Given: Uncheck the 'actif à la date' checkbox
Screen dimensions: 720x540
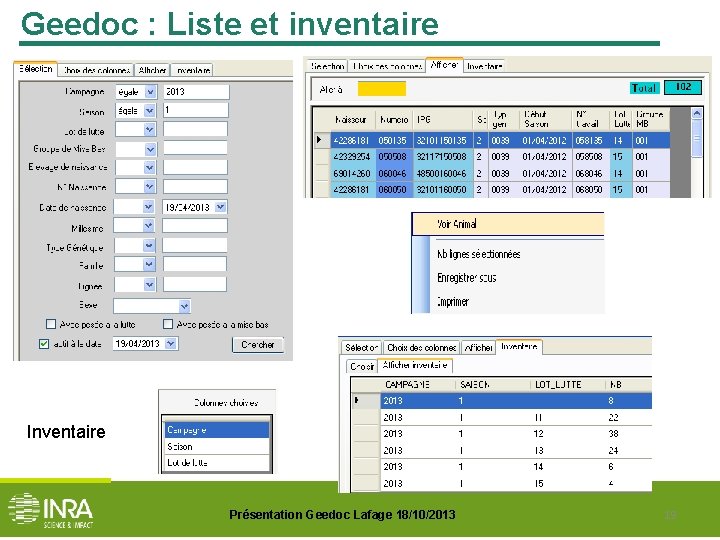Looking at the screenshot, I should click(44, 343).
